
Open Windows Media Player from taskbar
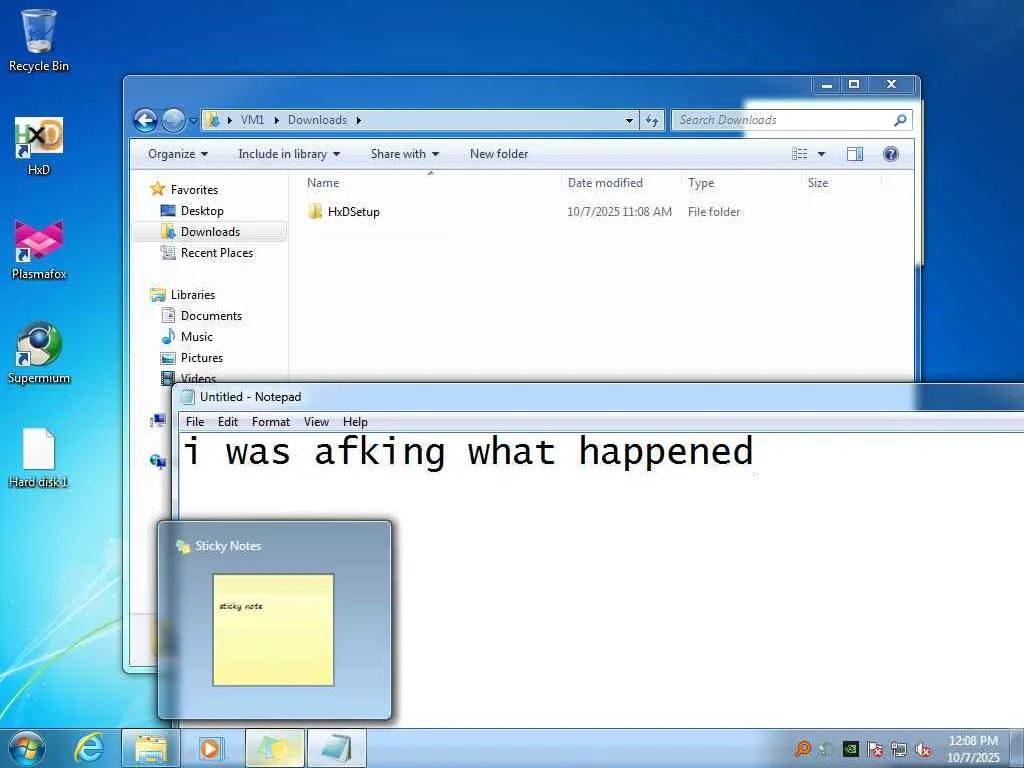point(210,748)
